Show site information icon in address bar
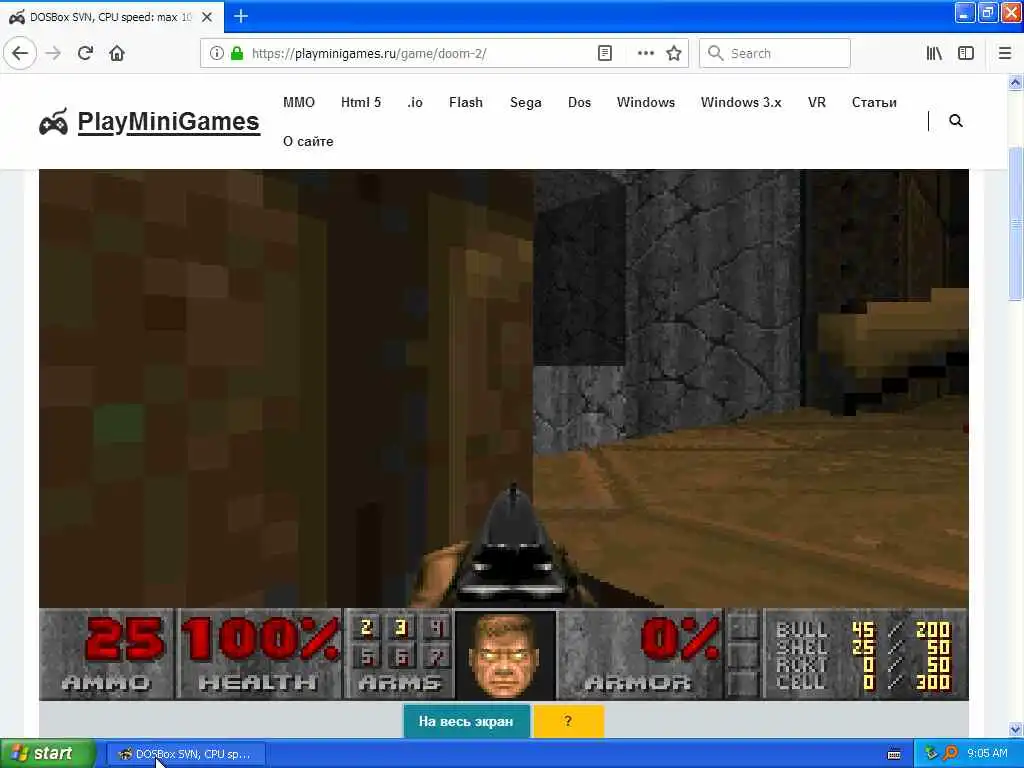1024x768 pixels. [x=216, y=54]
